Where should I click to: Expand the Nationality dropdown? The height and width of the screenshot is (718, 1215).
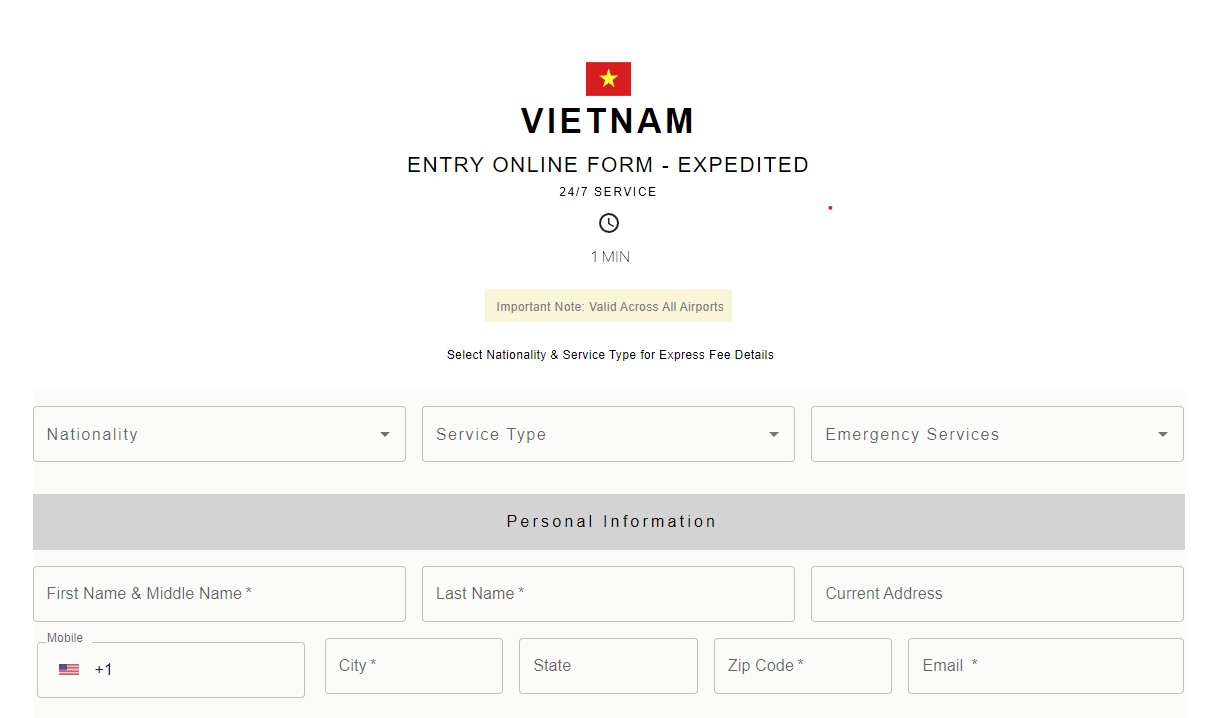pos(219,434)
